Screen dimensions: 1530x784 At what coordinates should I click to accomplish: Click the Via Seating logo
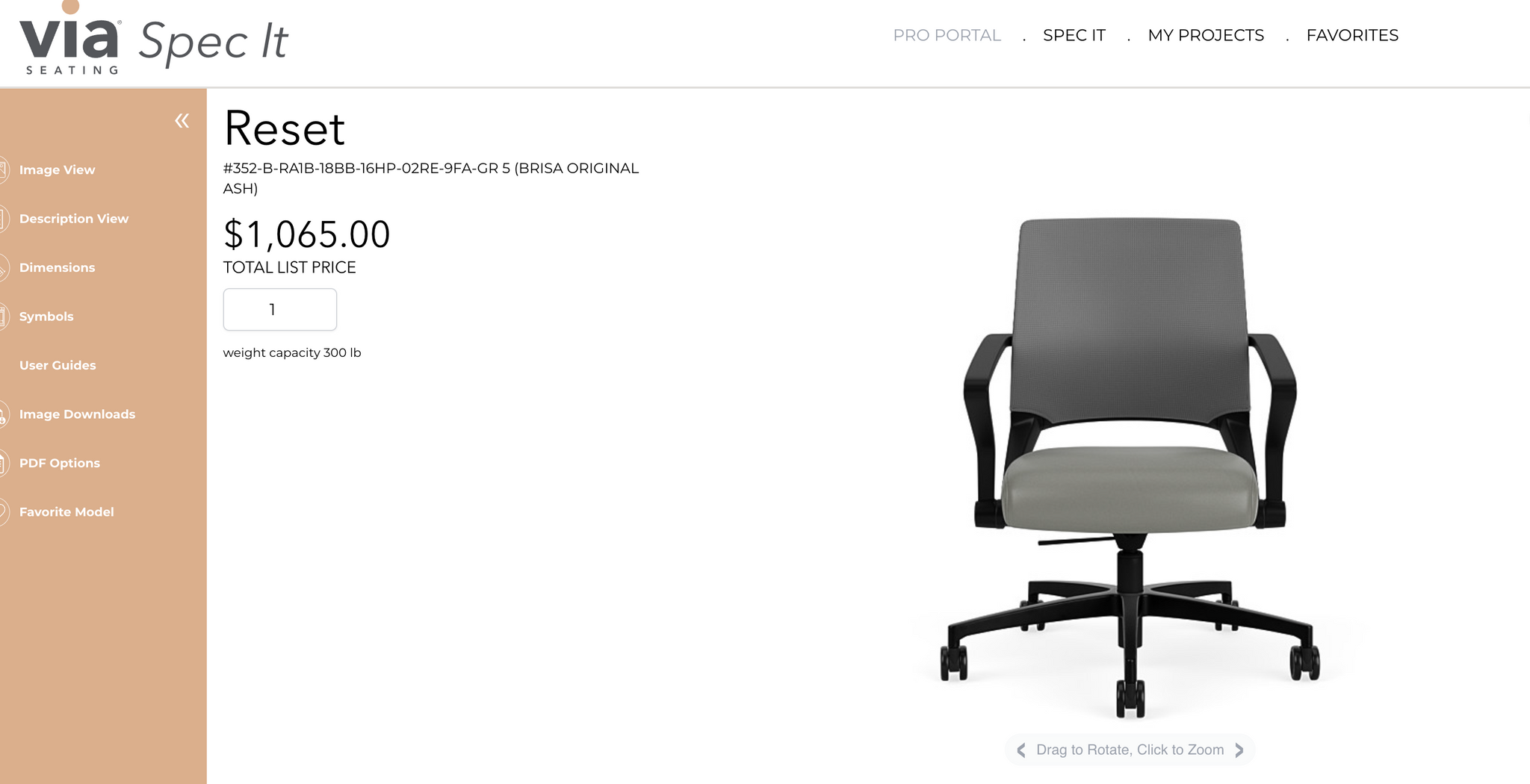click(x=70, y=40)
